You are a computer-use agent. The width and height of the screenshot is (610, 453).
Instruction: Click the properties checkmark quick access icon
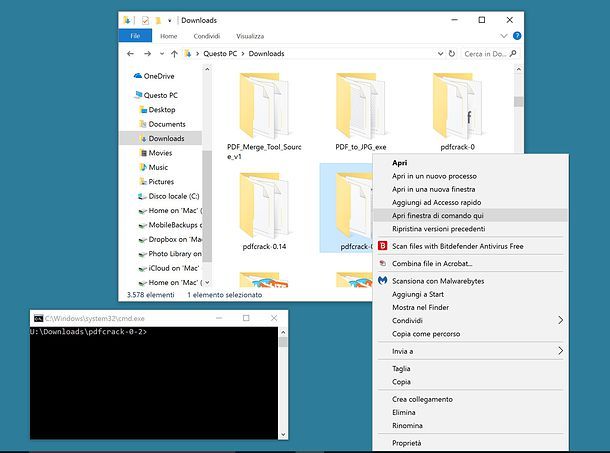point(145,20)
